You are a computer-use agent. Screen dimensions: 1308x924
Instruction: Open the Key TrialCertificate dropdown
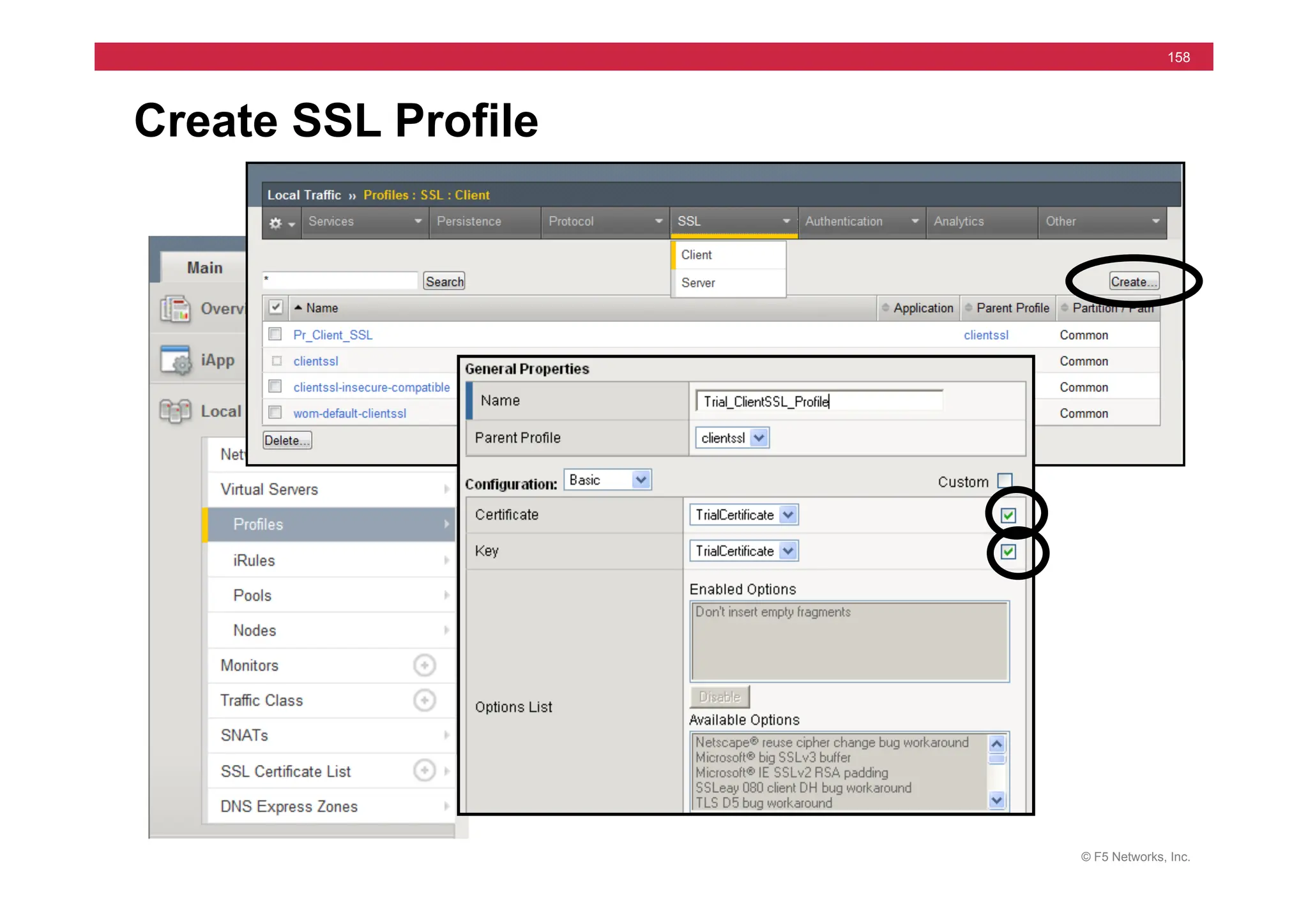[744, 551]
